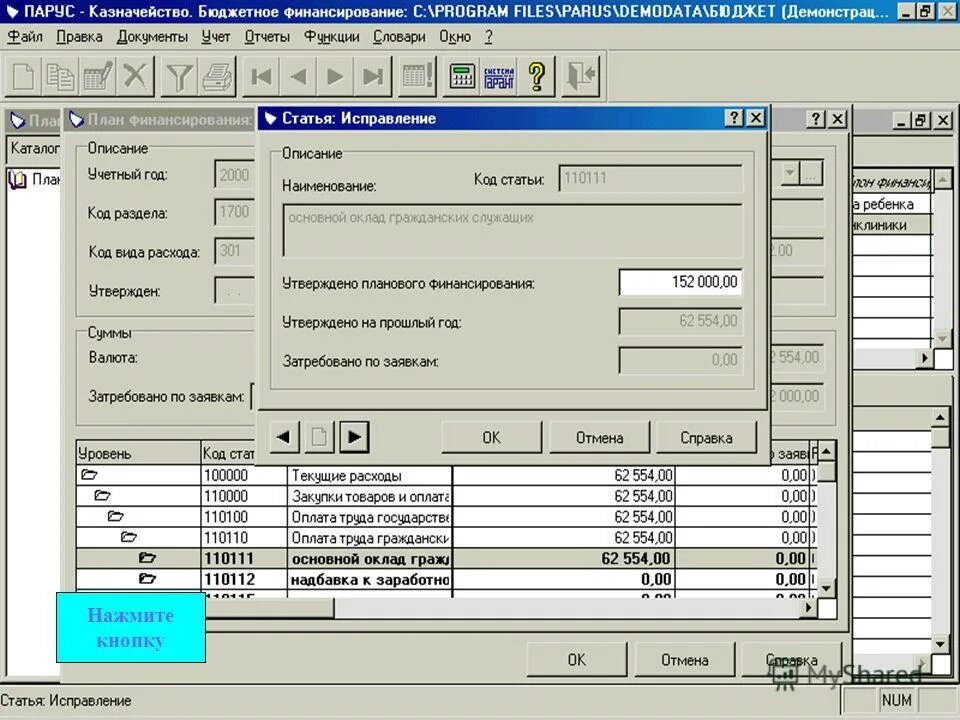Click folder icon of row 110100
This screenshot has width=960, height=720.
tap(116, 516)
